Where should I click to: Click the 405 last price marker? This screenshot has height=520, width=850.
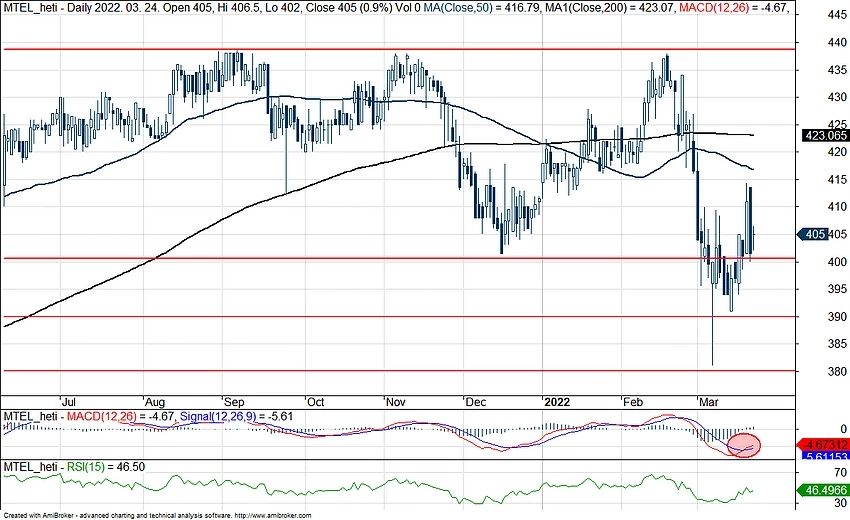coord(815,234)
